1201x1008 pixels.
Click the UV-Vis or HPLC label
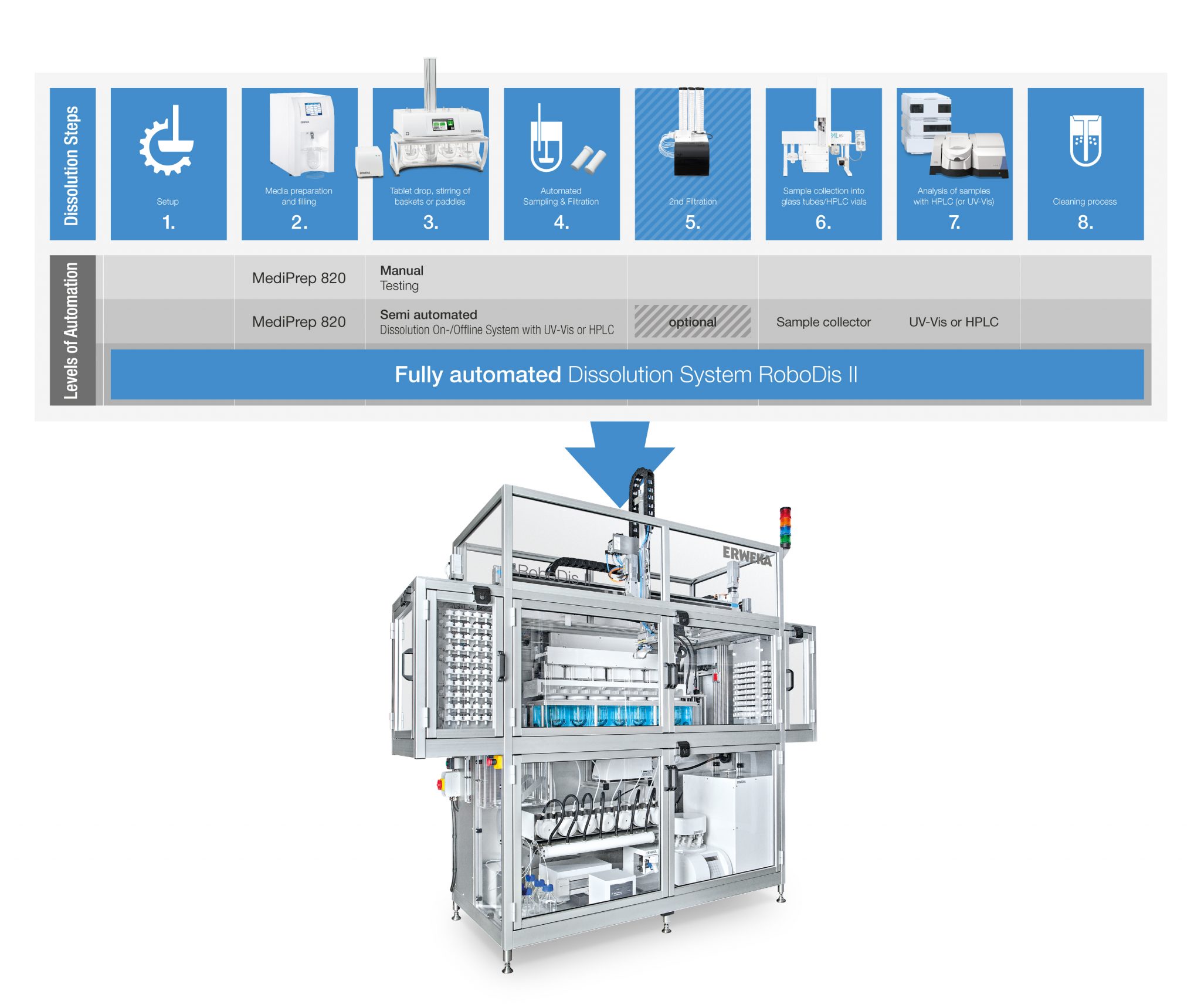[x=953, y=322]
